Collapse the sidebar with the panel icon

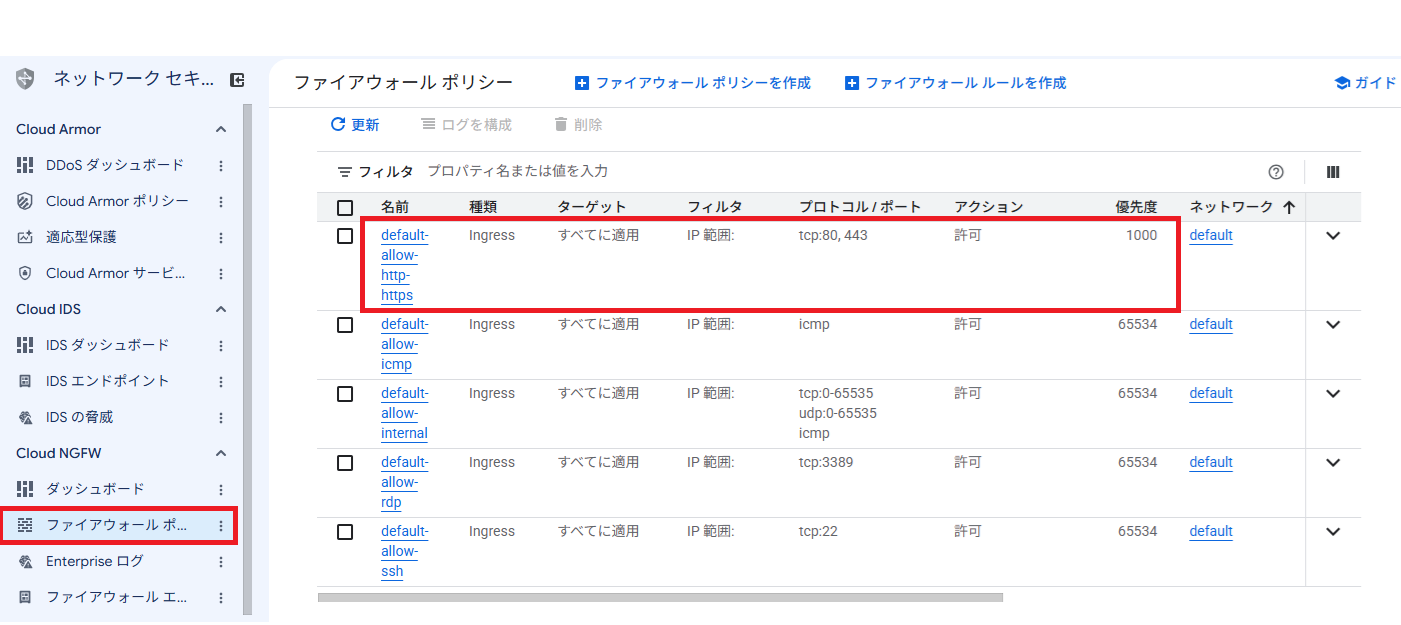pos(237,80)
